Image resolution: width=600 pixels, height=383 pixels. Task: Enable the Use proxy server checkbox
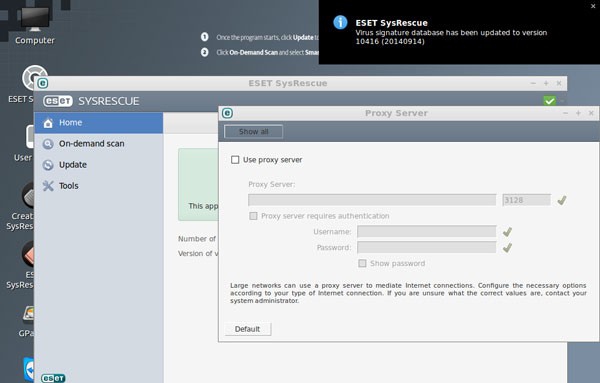tap(235, 160)
